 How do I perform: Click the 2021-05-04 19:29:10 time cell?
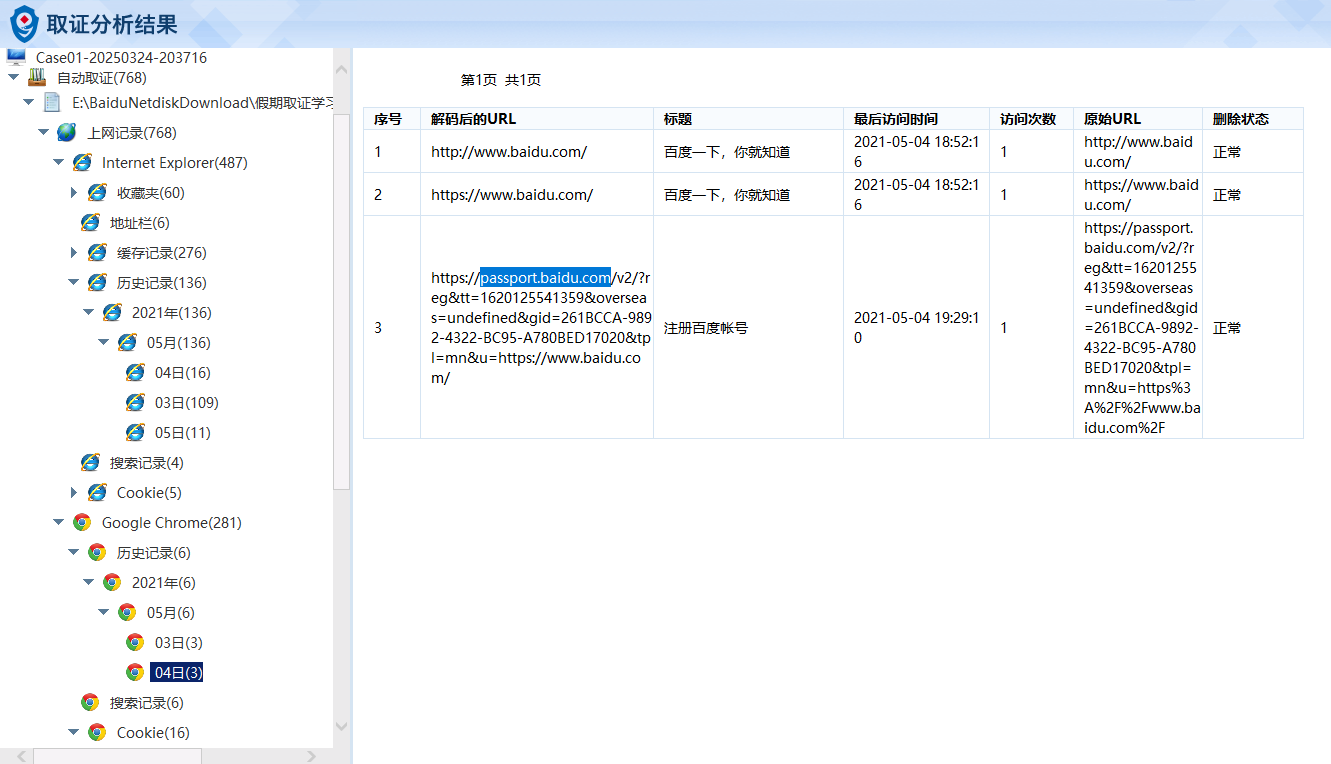[x=916, y=327]
